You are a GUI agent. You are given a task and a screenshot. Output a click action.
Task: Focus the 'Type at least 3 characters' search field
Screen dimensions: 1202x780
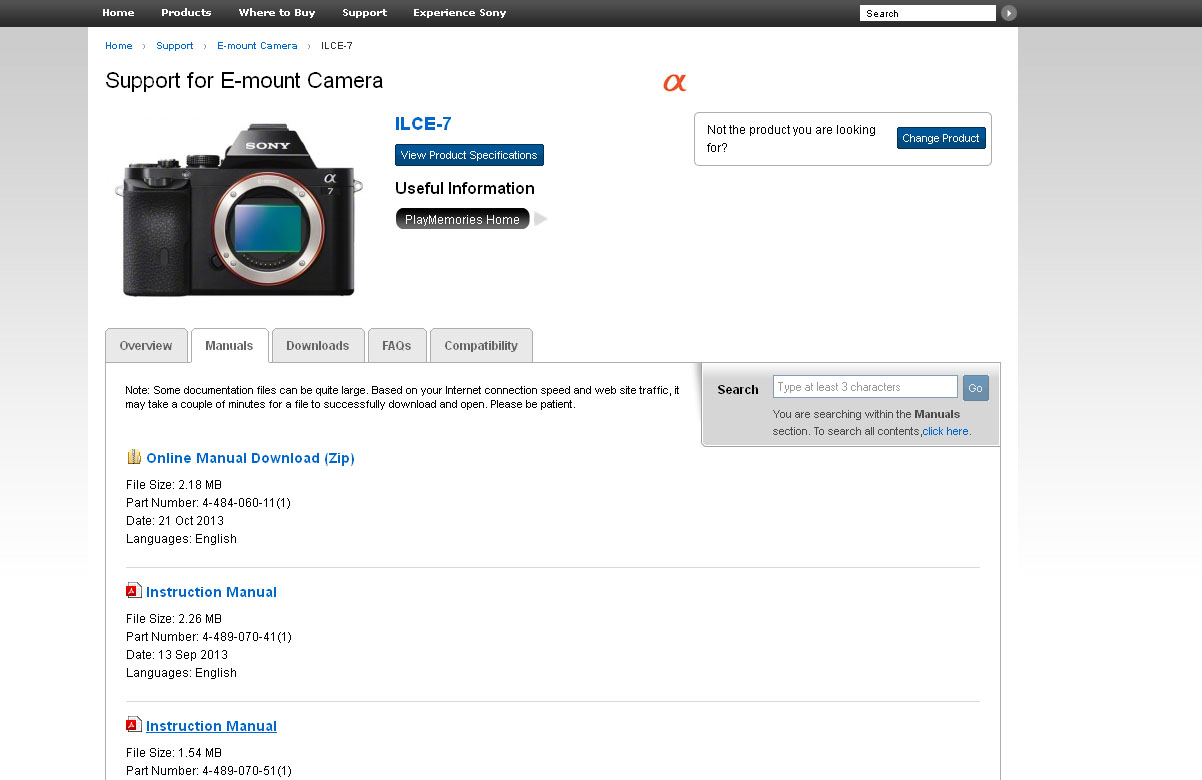coord(865,387)
